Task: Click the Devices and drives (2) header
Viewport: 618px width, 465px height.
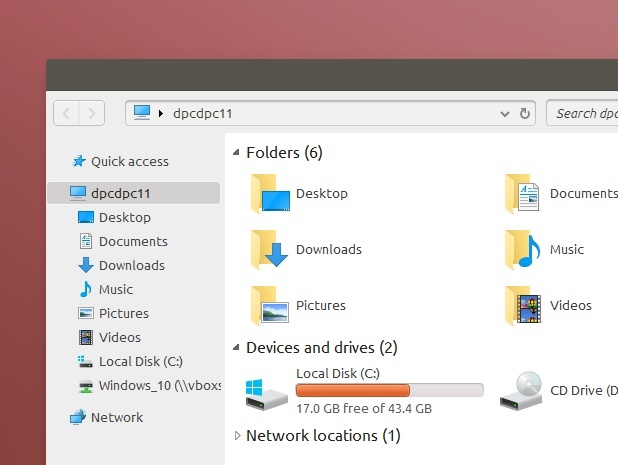Action: (x=322, y=348)
